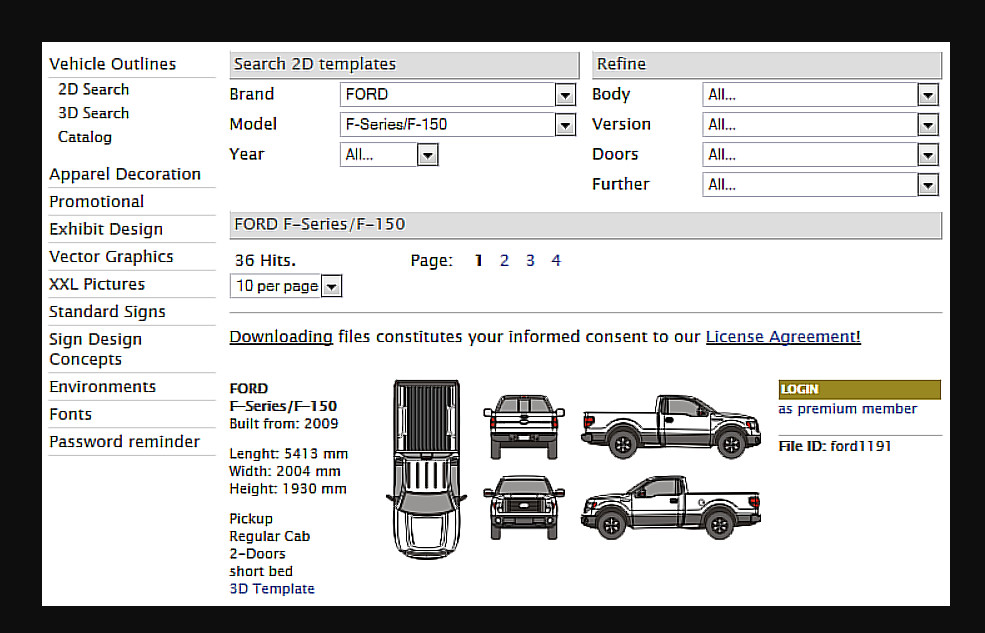This screenshot has width=985, height=633.
Task: Click the 'Lenght: 5413 mm' text
Action: (x=288, y=454)
